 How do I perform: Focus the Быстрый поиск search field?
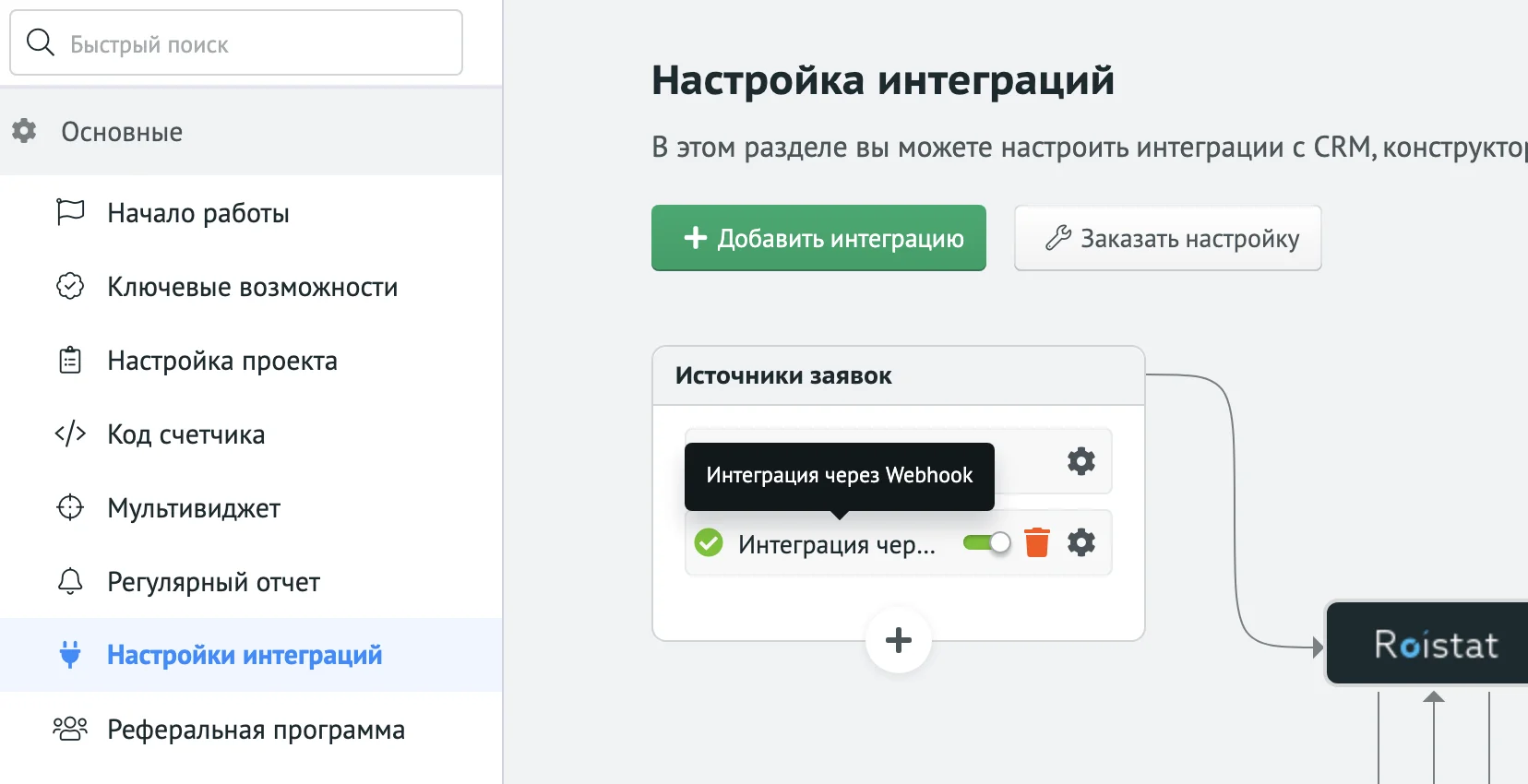coord(236,42)
